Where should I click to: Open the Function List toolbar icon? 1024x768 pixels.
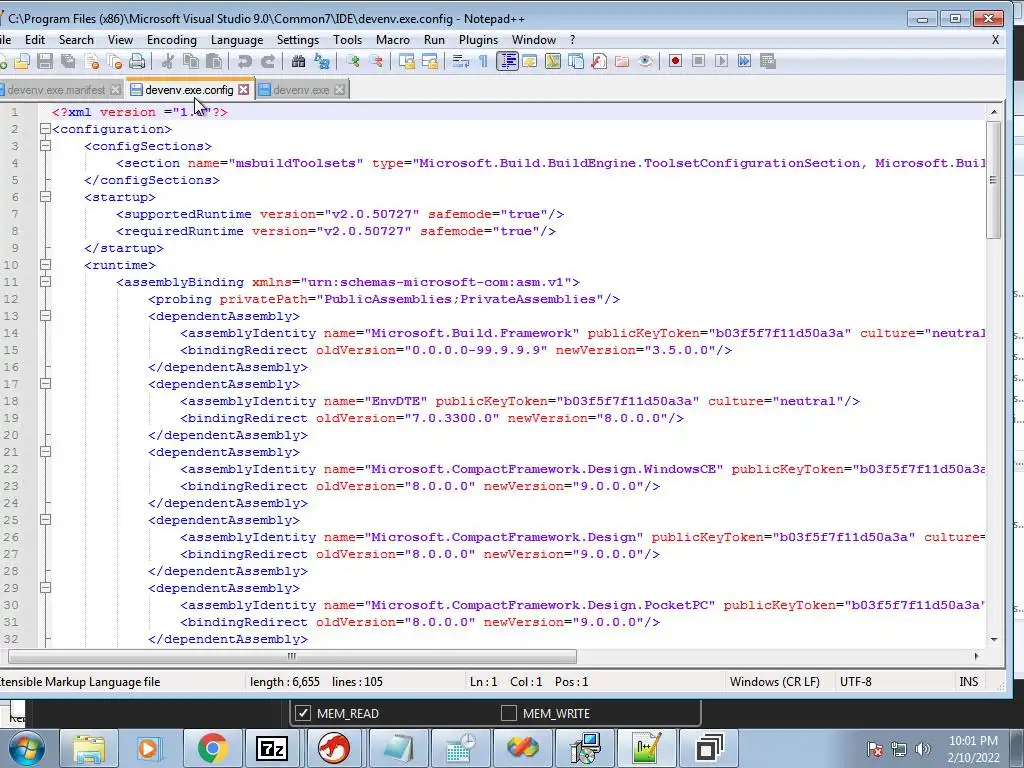(x=599, y=61)
